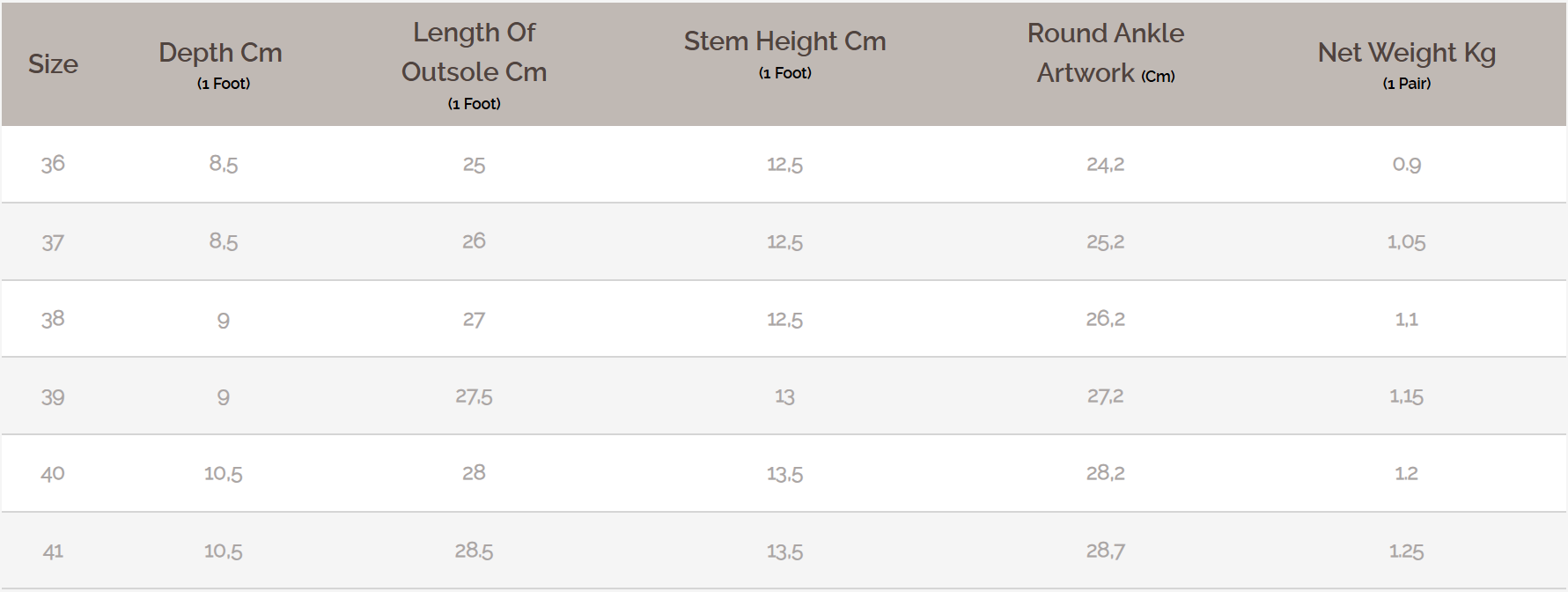Select size 39 row label
The height and width of the screenshot is (592, 1568).
tap(53, 396)
